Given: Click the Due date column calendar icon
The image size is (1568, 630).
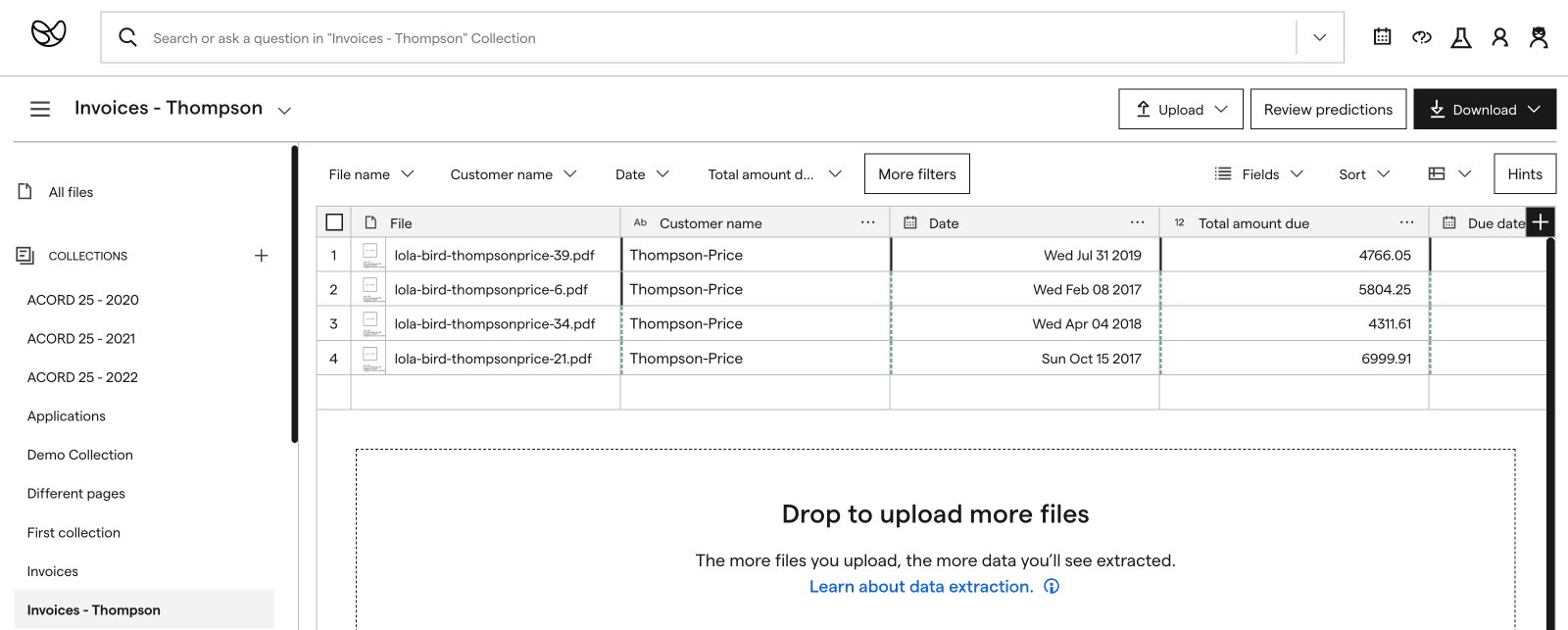Looking at the screenshot, I should click(x=1449, y=222).
